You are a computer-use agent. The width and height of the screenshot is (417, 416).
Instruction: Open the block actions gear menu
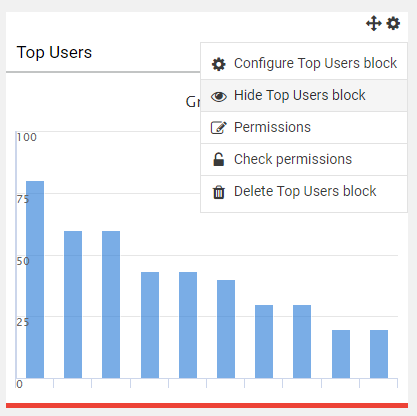click(x=393, y=24)
